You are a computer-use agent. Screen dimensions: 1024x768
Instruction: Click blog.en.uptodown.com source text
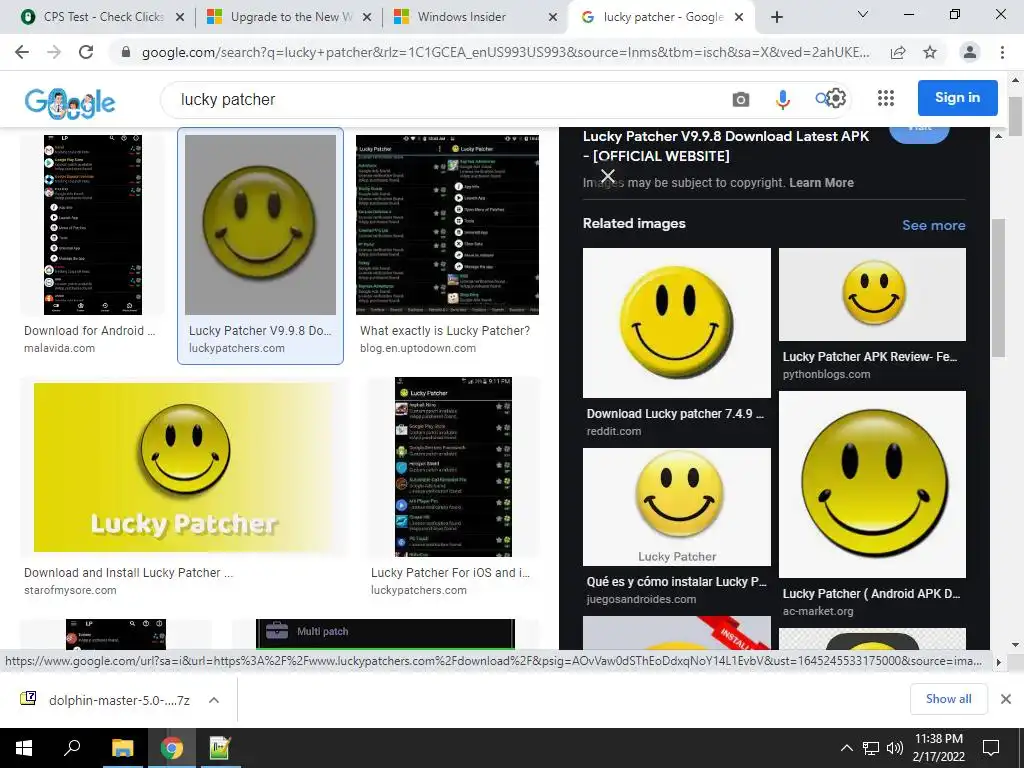[x=418, y=348]
